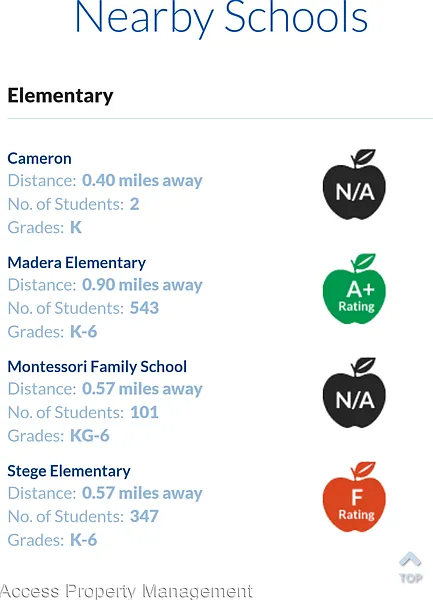
Task: Open the Madera Elementary link
Action: [x=77, y=262]
